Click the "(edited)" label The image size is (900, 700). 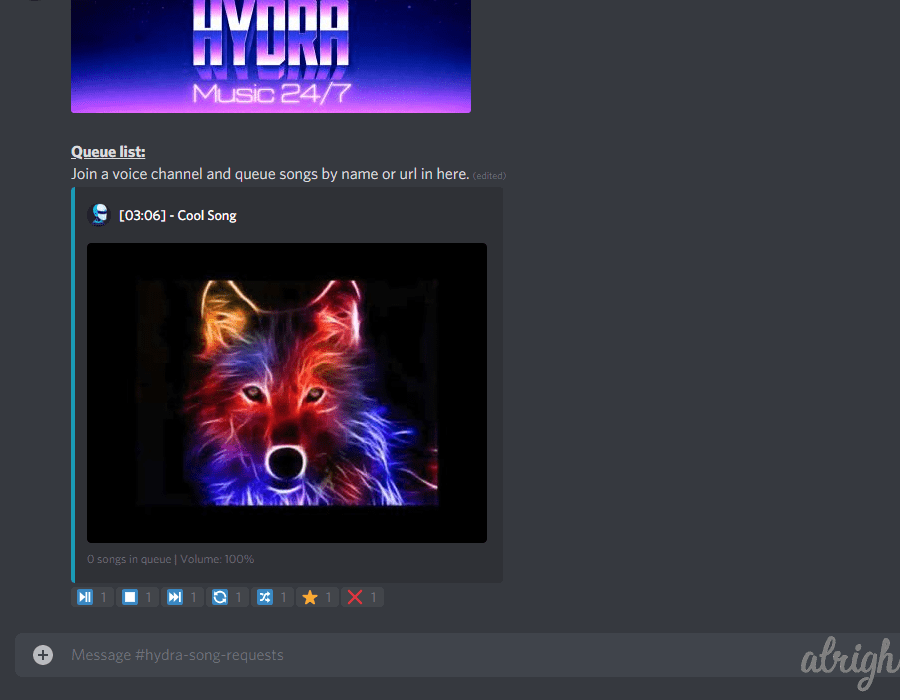click(x=489, y=175)
